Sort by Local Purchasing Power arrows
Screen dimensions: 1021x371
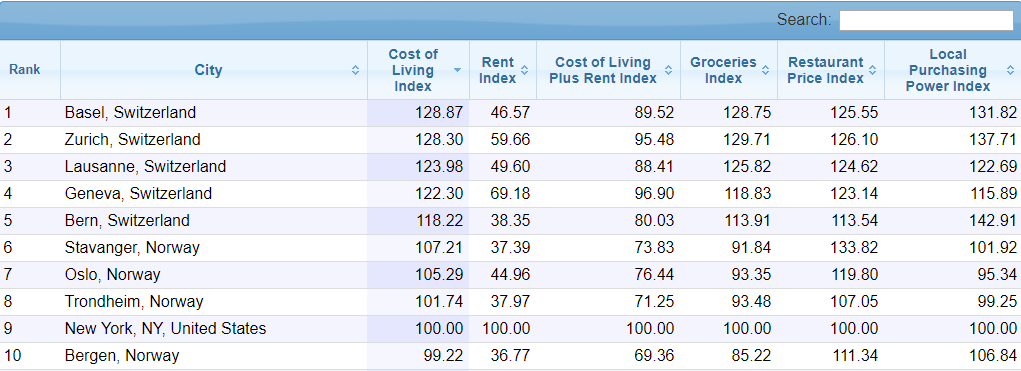pyautogui.click(x=1010, y=70)
